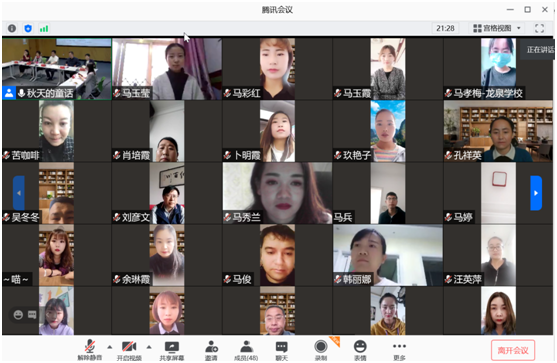
Task: Expand audio options arrow beside microphone
Action: [110, 347]
